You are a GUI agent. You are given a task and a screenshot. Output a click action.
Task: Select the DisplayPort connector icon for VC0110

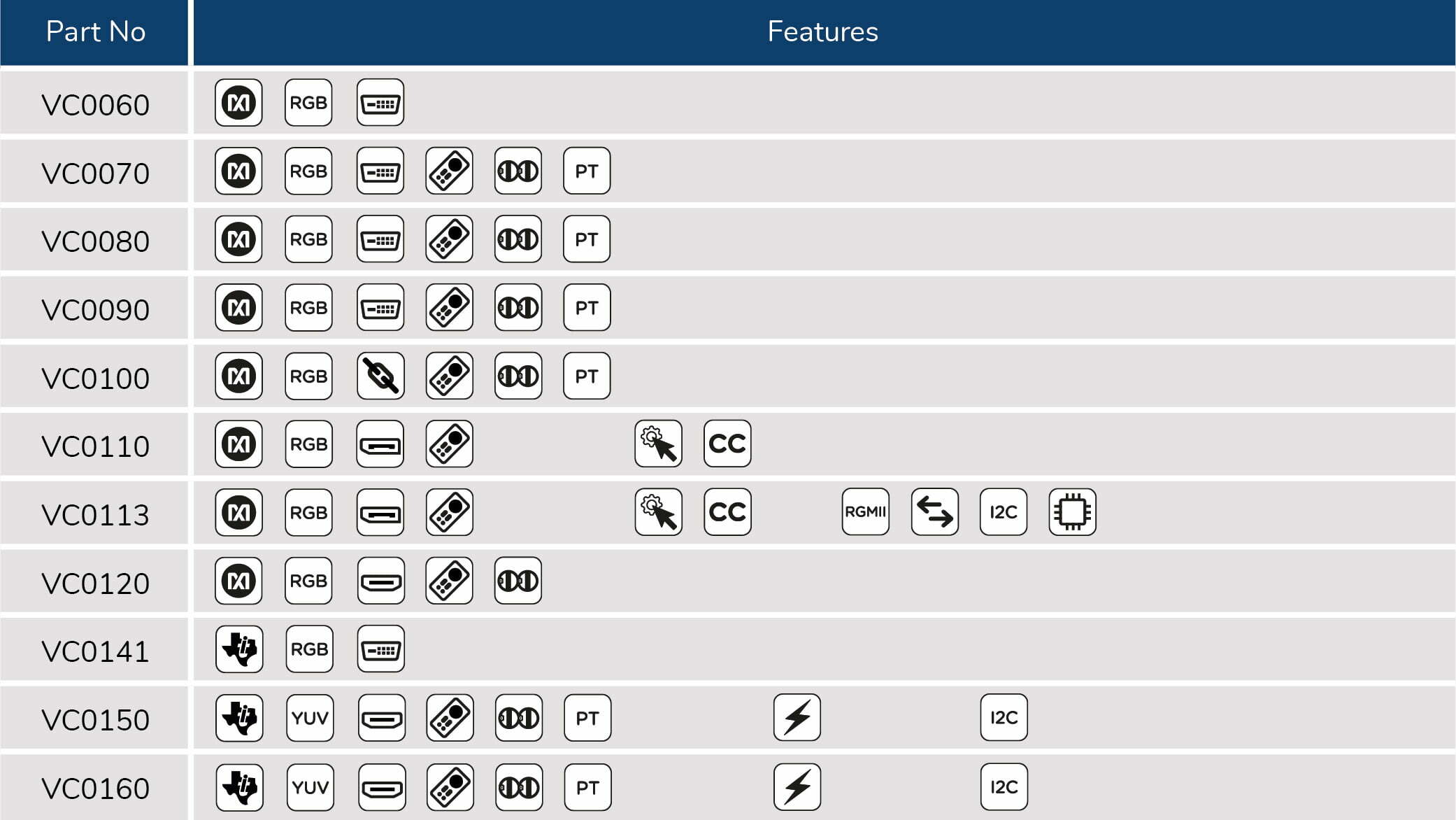tap(380, 444)
